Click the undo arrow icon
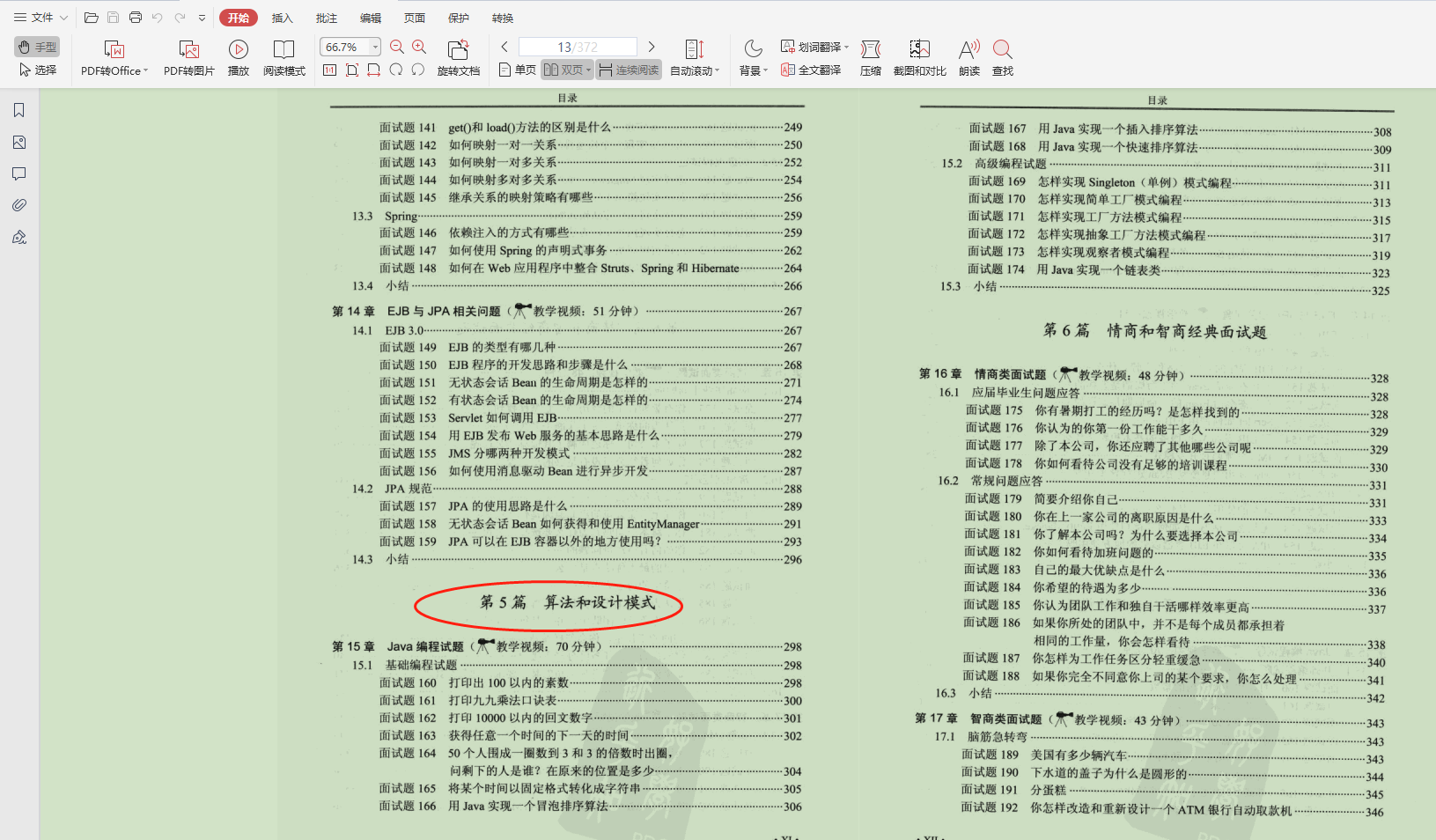The width and height of the screenshot is (1436, 840). coord(157,18)
